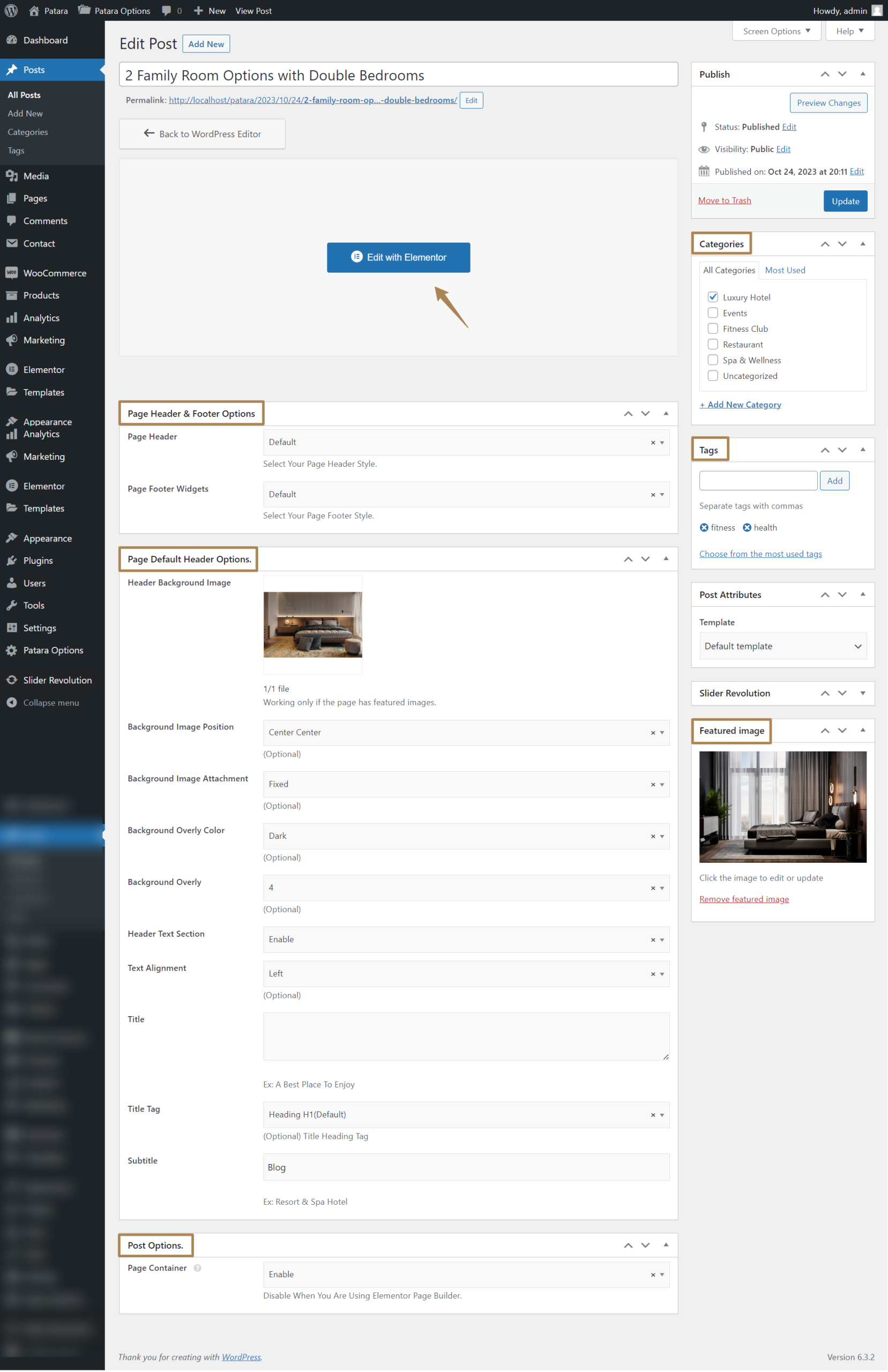Open All Posts in the Posts submenu
The image size is (888, 1372).
(x=24, y=95)
